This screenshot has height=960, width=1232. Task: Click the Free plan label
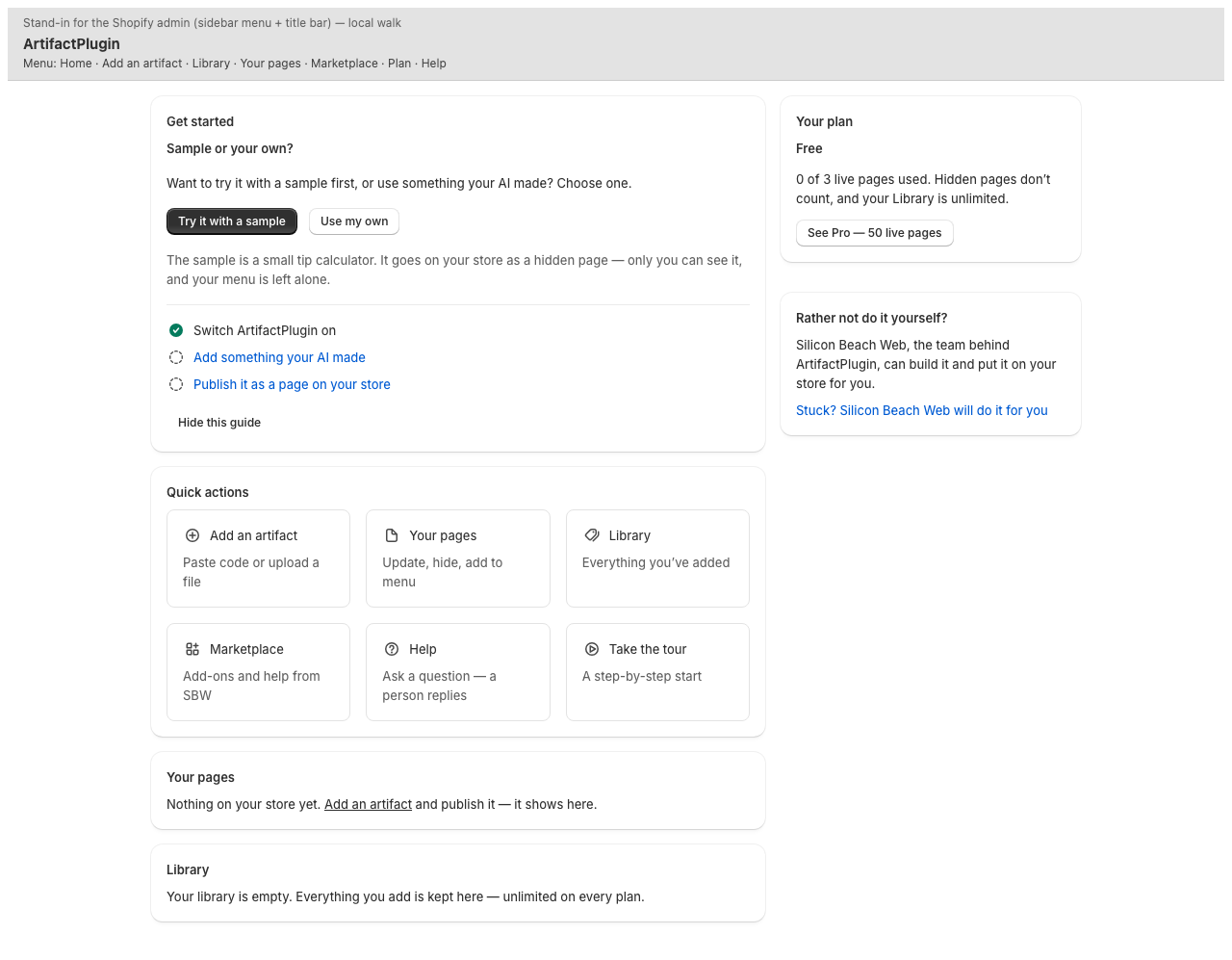point(809,148)
